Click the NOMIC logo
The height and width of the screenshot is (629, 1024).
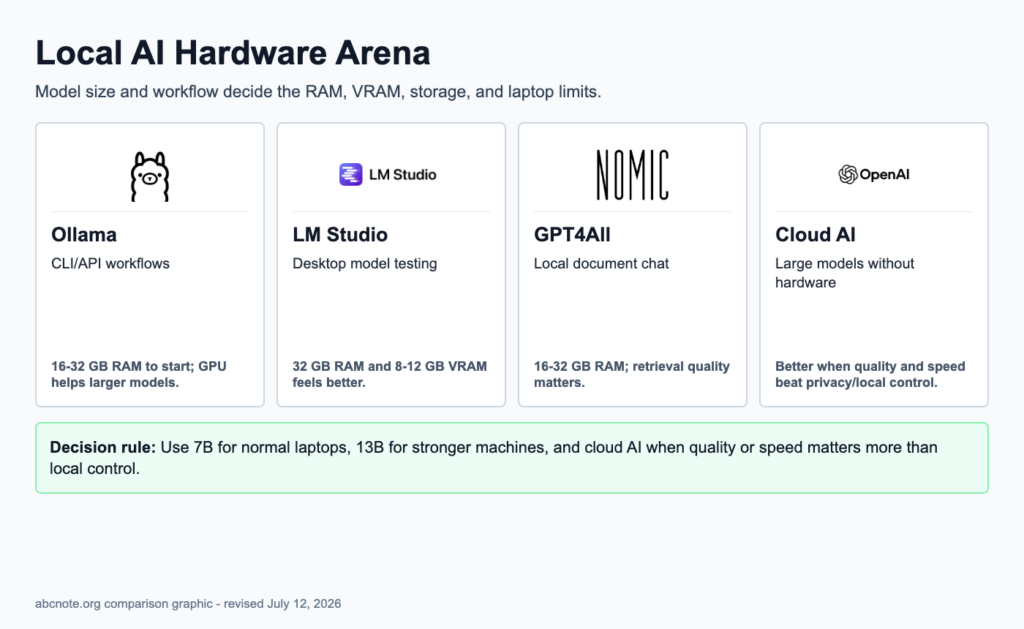pyautogui.click(x=632, y=175)
